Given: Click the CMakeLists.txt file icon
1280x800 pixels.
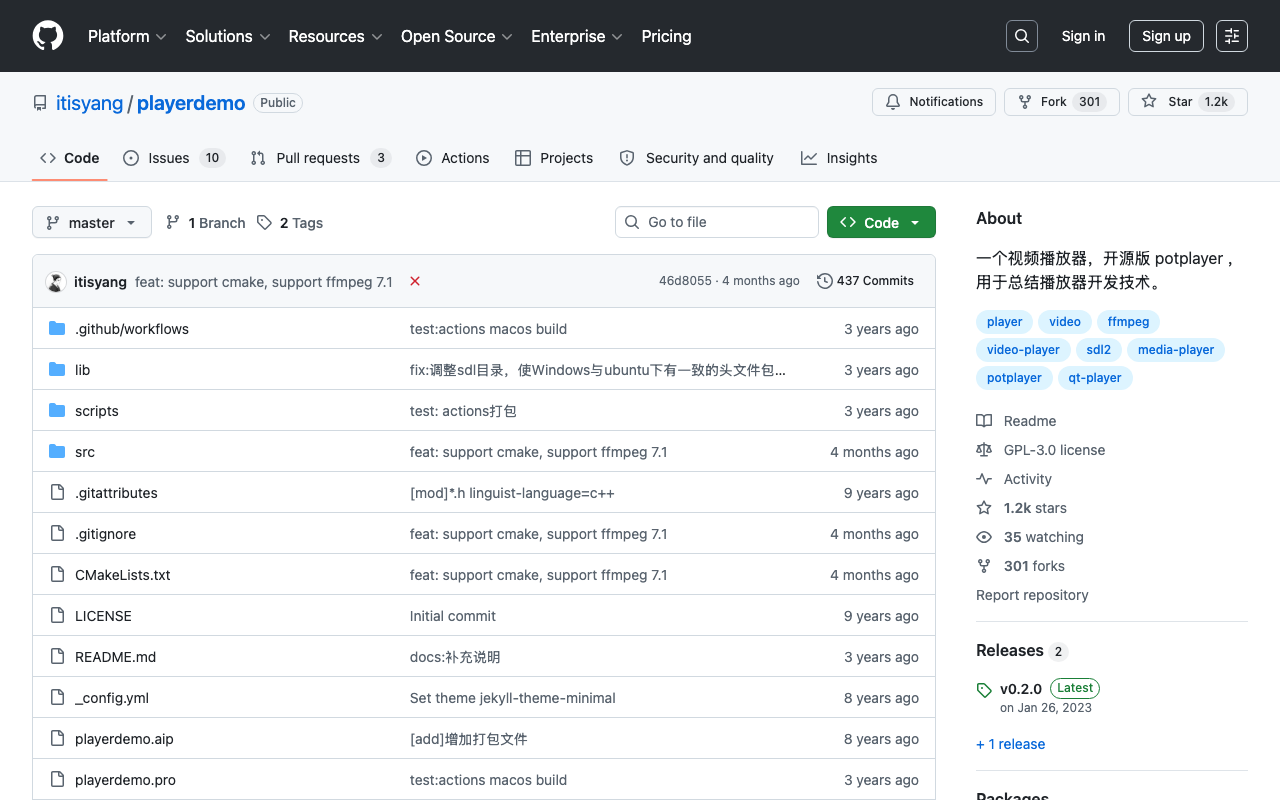Looking at the screenshot, I should pos(57,575).
